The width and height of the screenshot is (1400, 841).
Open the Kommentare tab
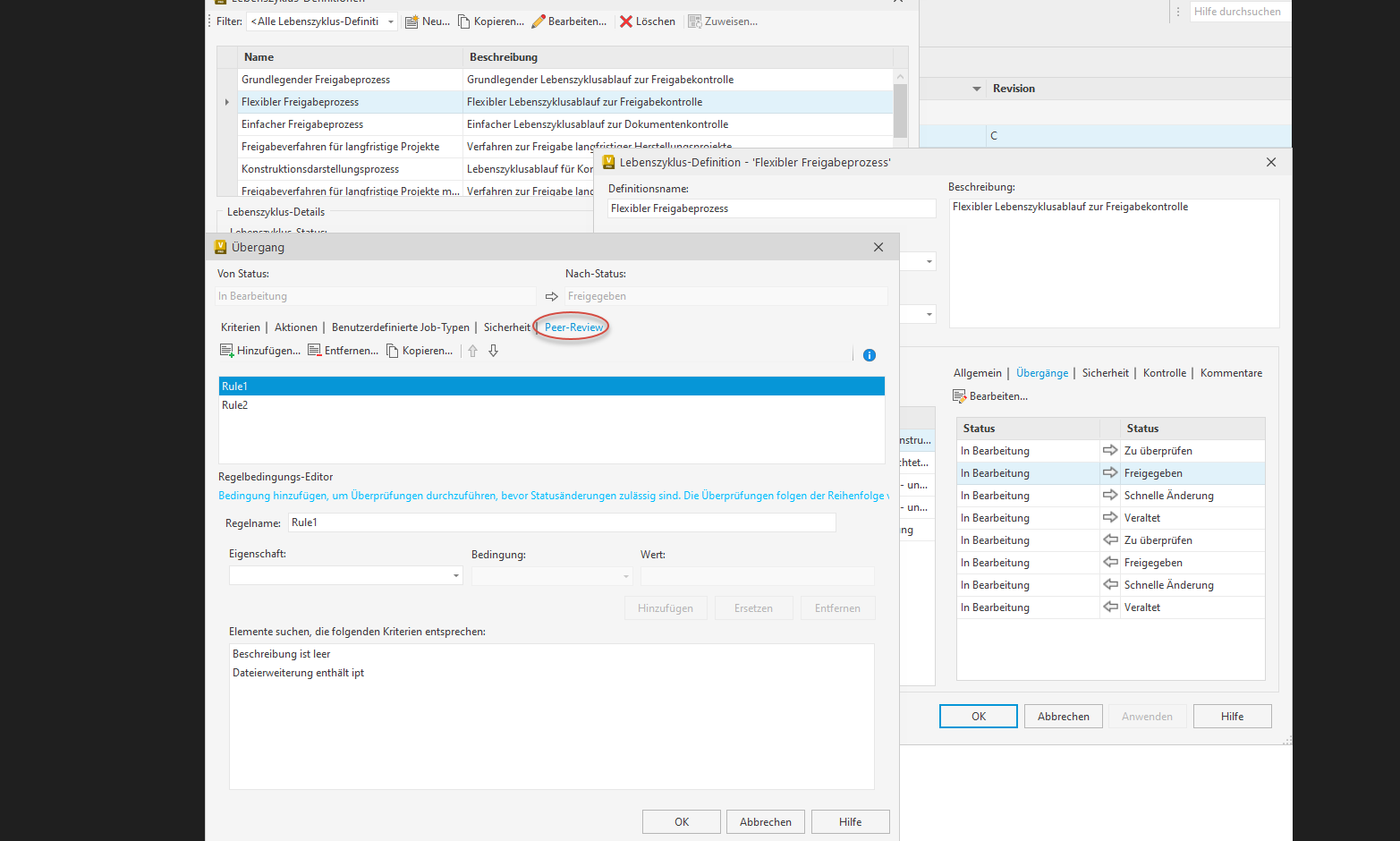point(1232,373)
